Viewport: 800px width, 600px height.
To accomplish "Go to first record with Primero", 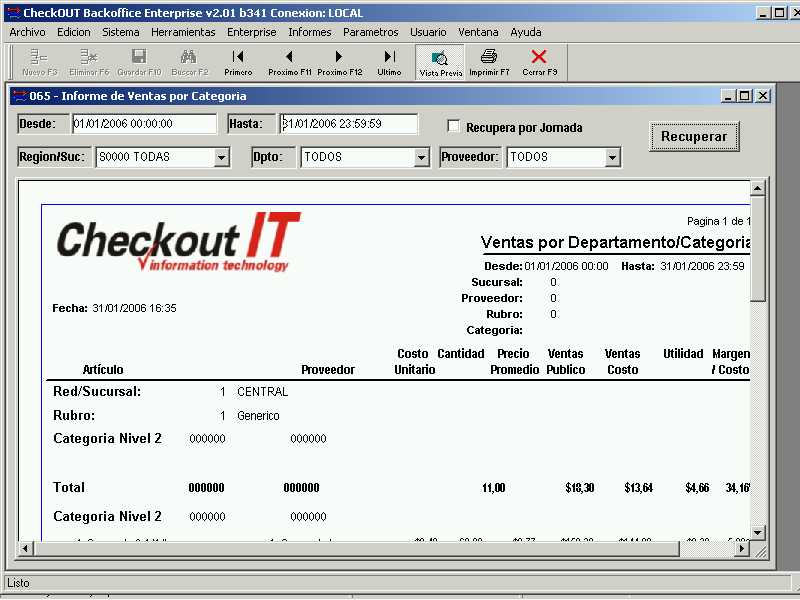I will pos(238,62).
